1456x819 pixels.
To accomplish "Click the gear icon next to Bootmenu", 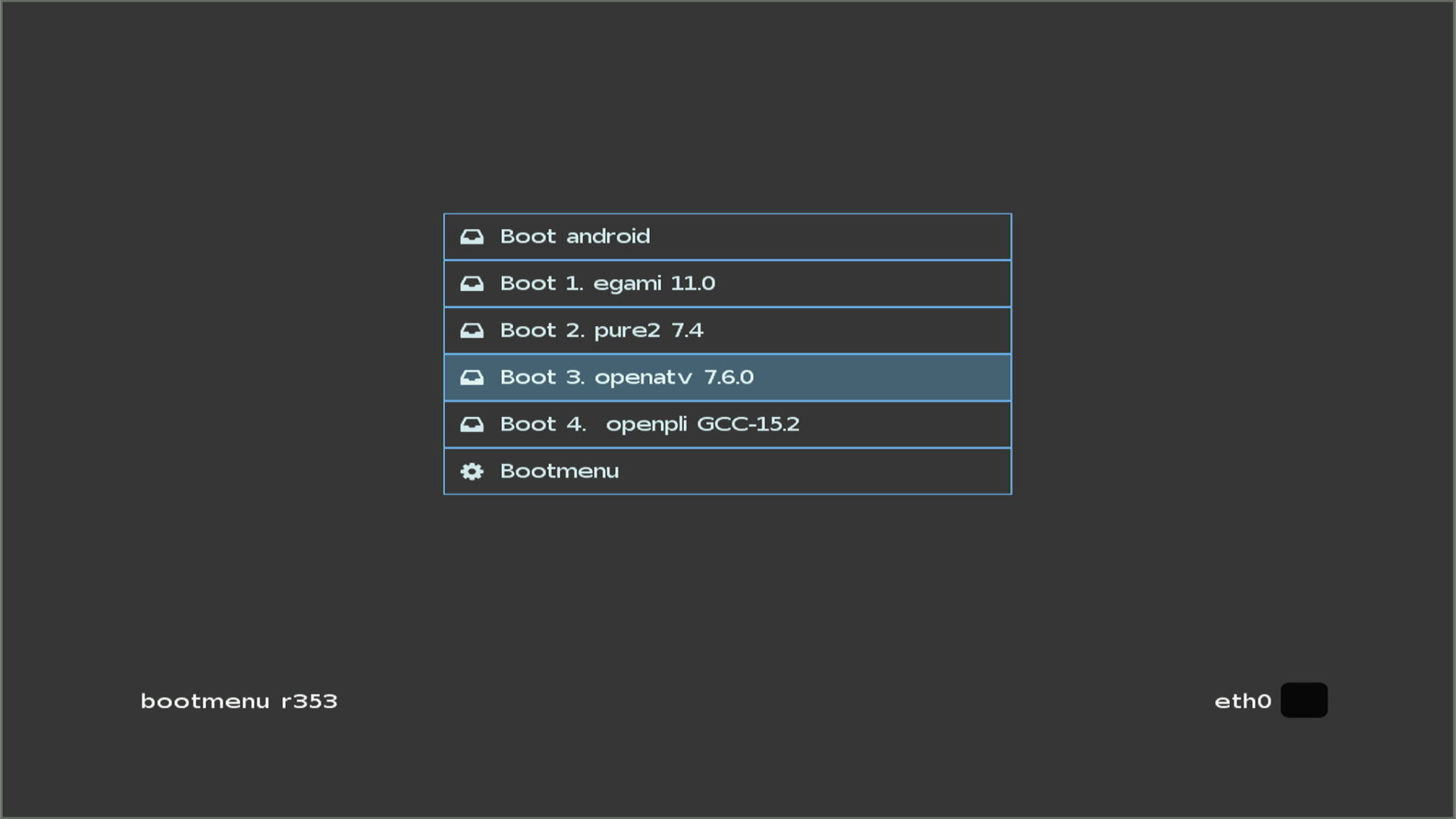I will tap(472, 472).
